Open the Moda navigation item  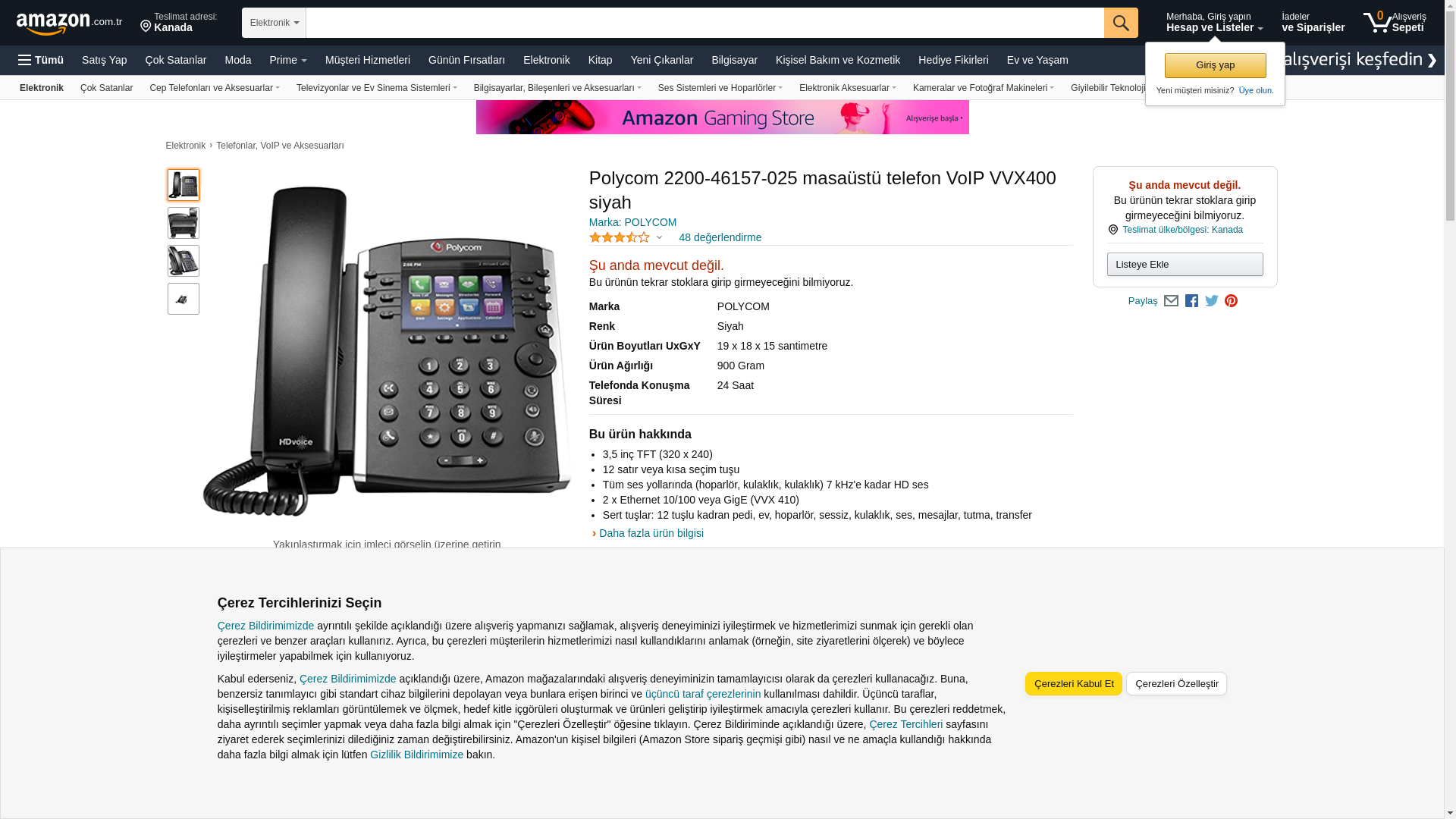(237, 60)
